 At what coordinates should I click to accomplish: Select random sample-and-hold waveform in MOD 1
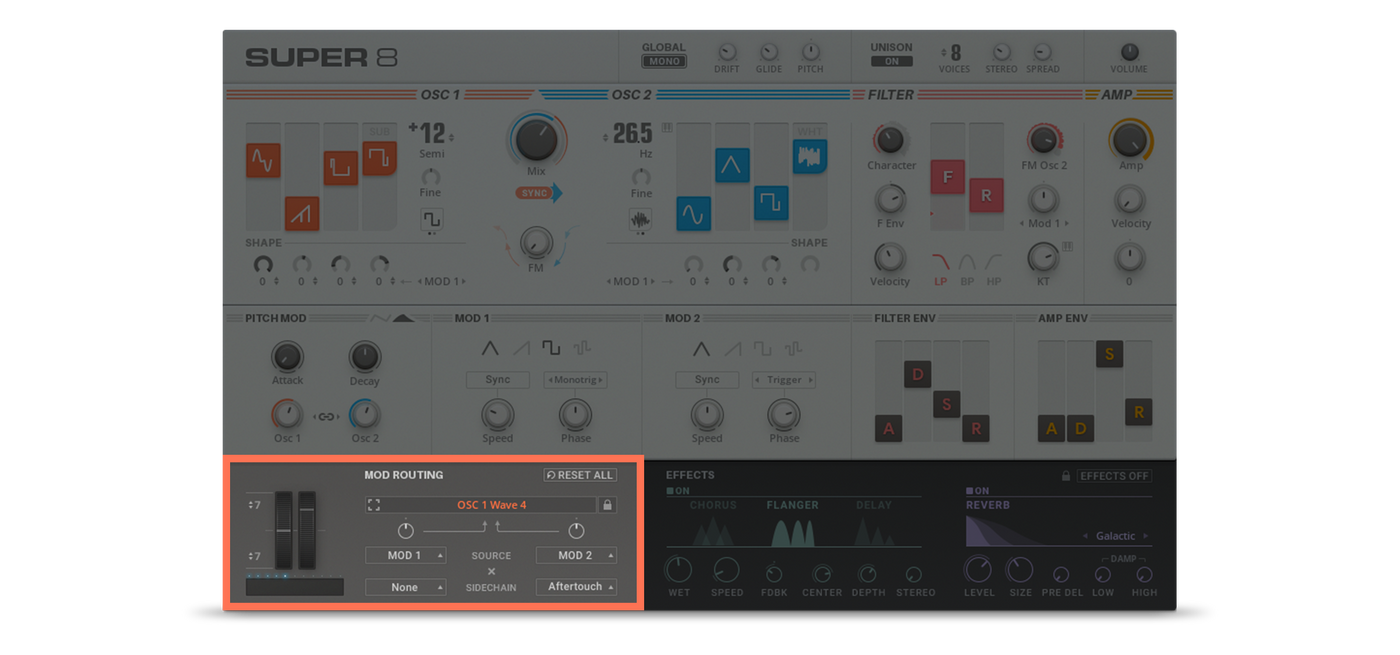coord(582,349)
